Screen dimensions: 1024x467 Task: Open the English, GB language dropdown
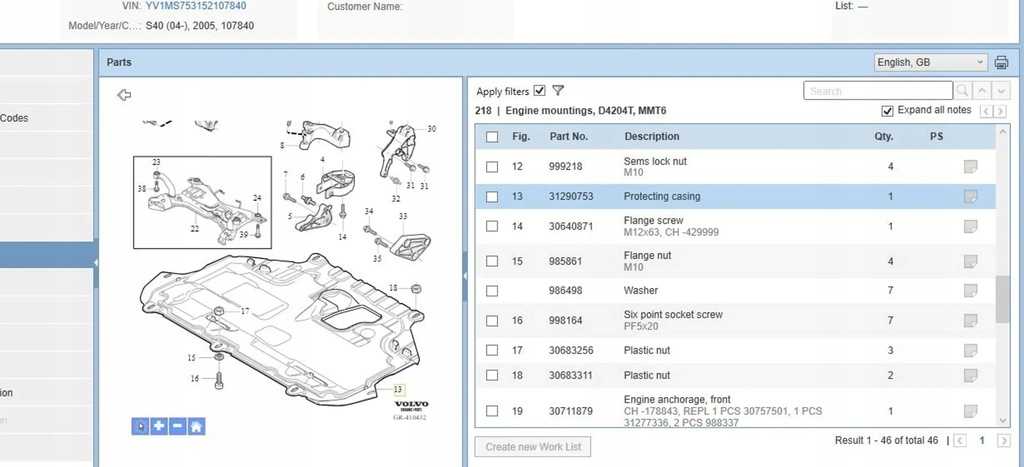pyautogui.click(x=930, y=63)
